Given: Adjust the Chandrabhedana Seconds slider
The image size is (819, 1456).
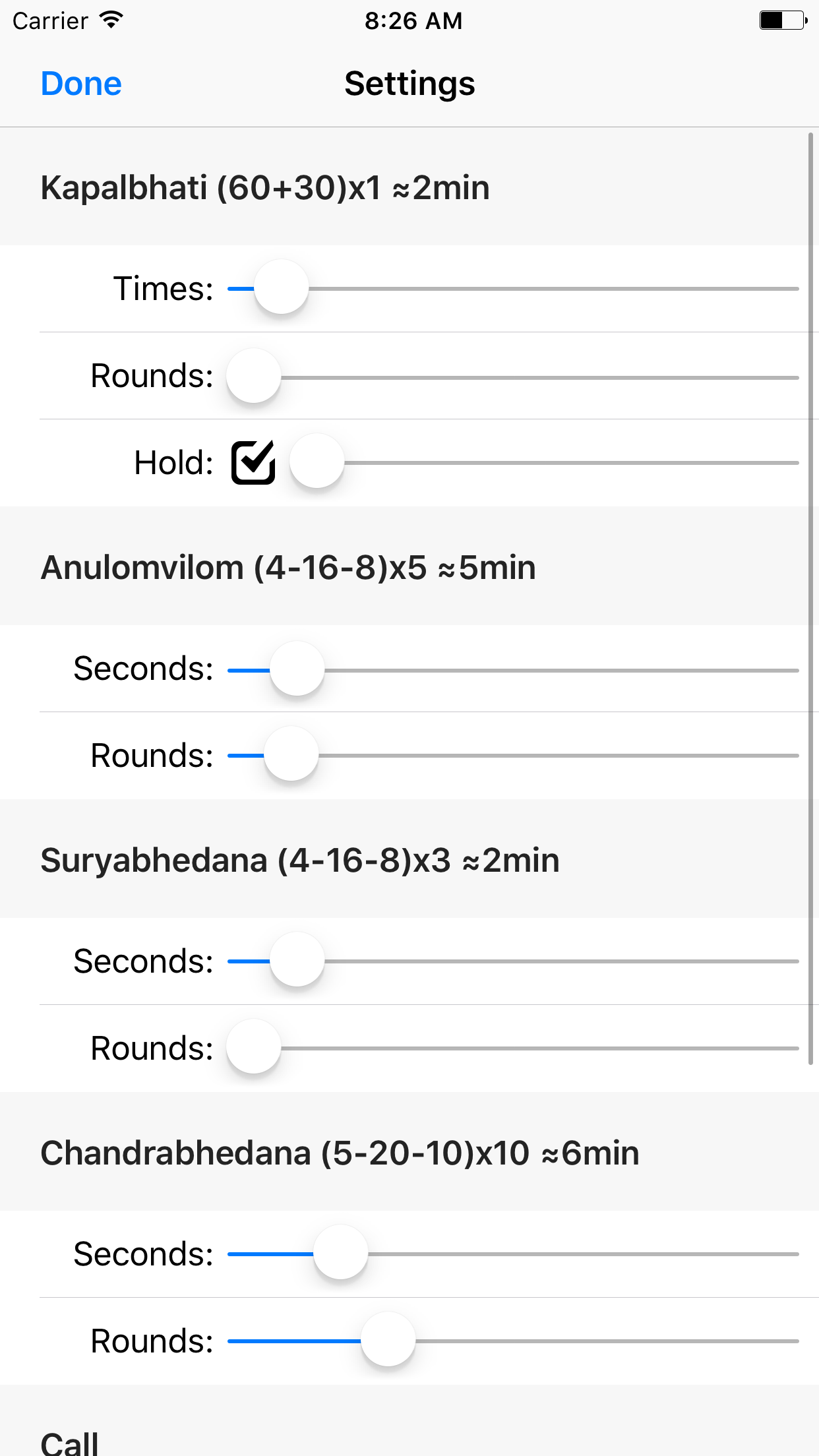Looking at the screenshot, I should (x=342, y=1253).
